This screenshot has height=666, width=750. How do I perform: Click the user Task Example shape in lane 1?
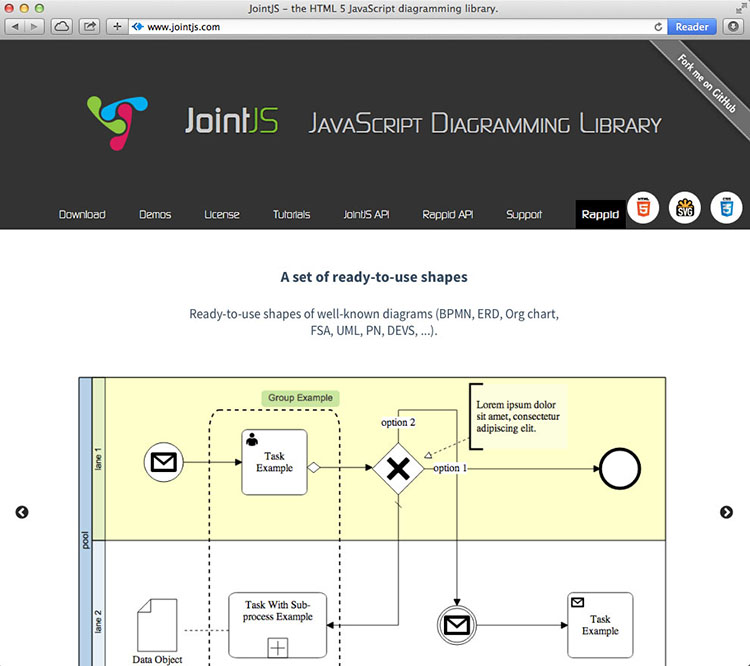pyautogui.click(x=275, y=462)
